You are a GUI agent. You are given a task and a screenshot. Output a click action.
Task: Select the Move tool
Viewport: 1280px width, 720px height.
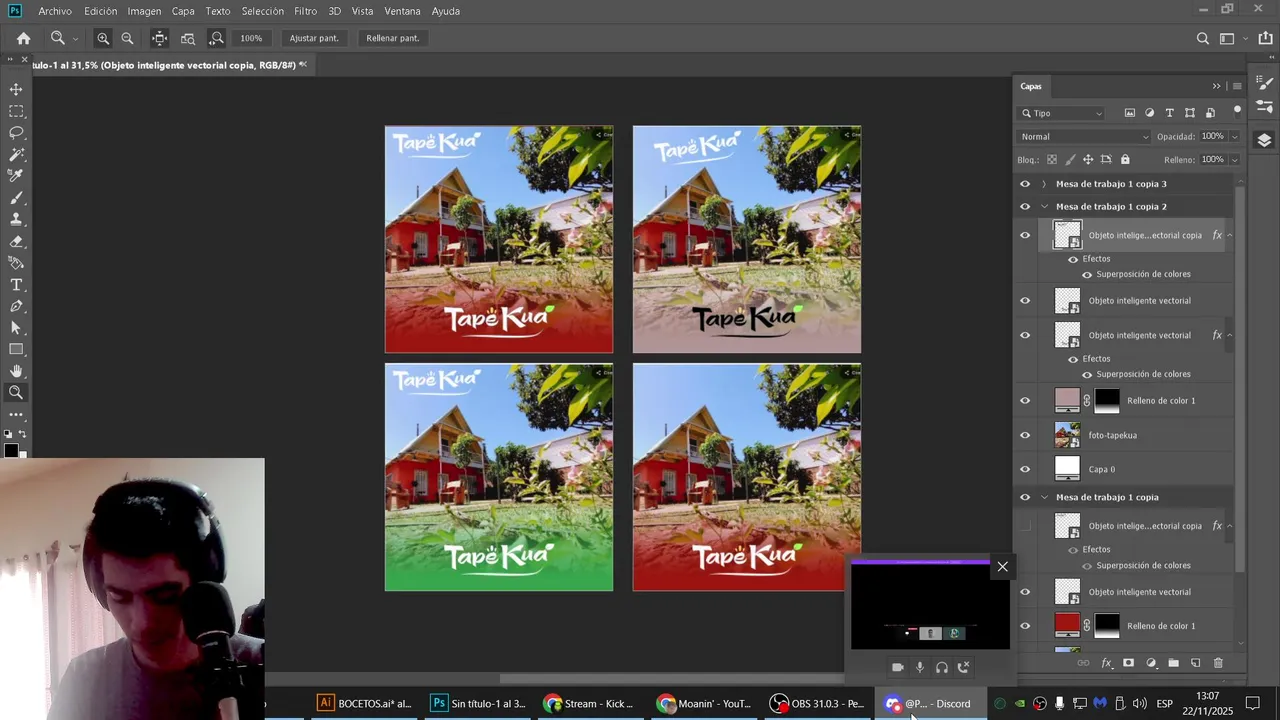tap(16, 89)
